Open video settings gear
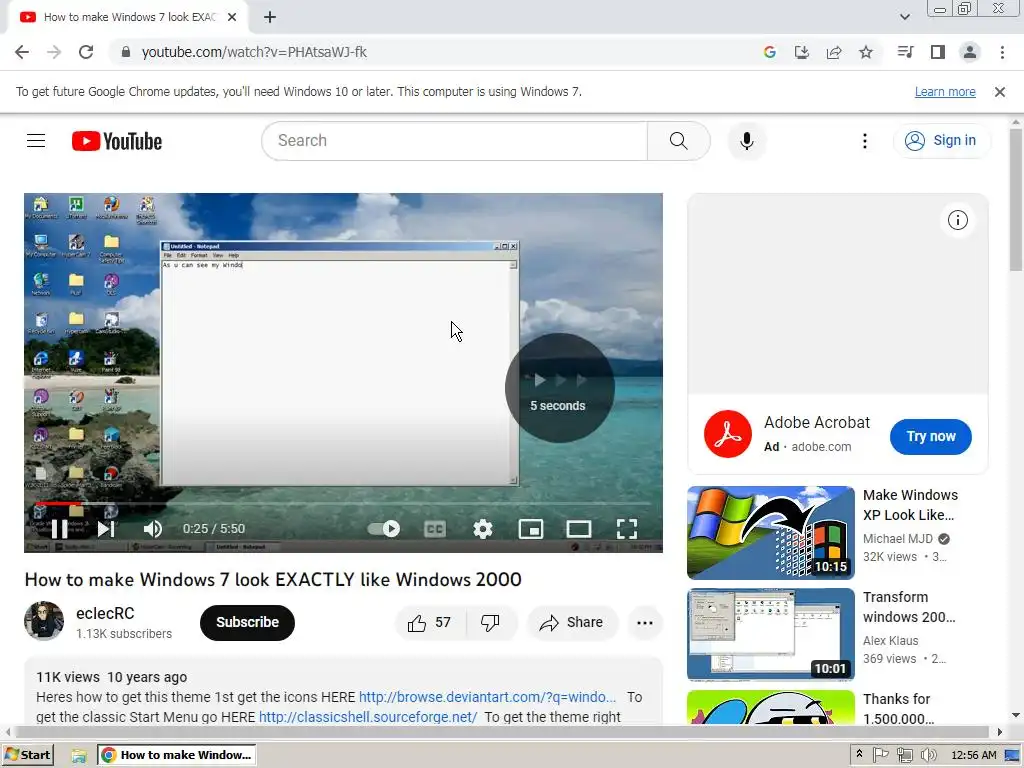 pos(483,529)
